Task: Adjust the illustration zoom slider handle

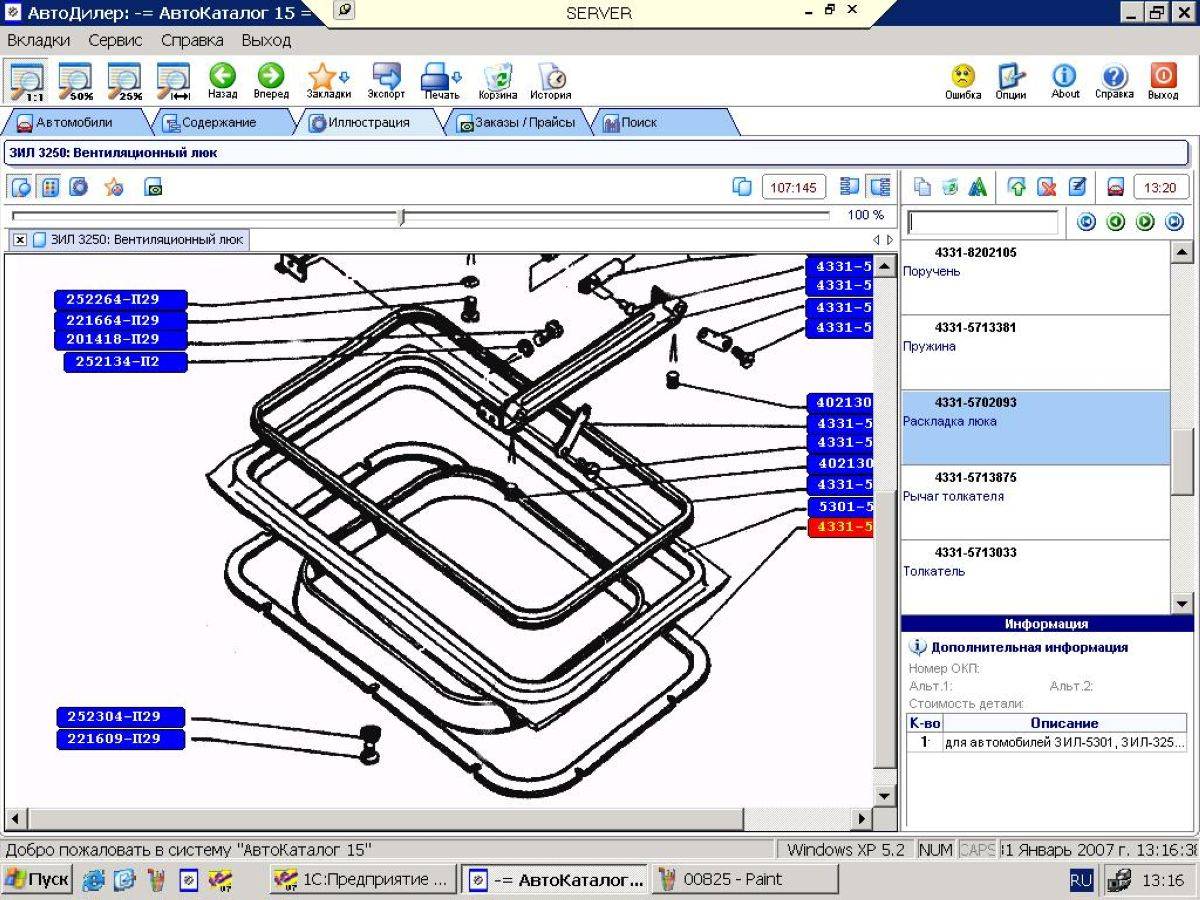Action: 401,216
